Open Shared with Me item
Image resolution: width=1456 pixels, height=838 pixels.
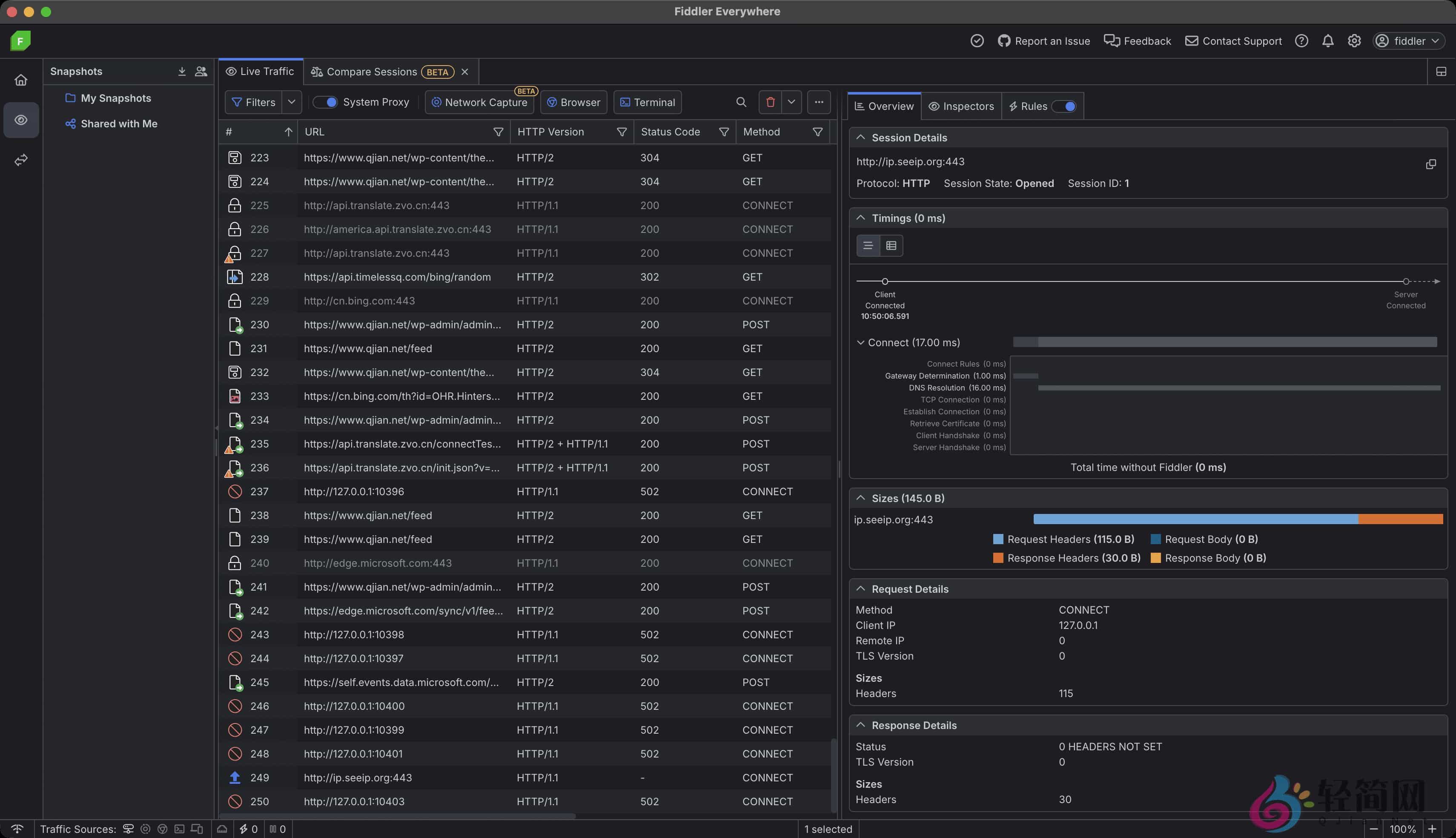tap(111, 124)
